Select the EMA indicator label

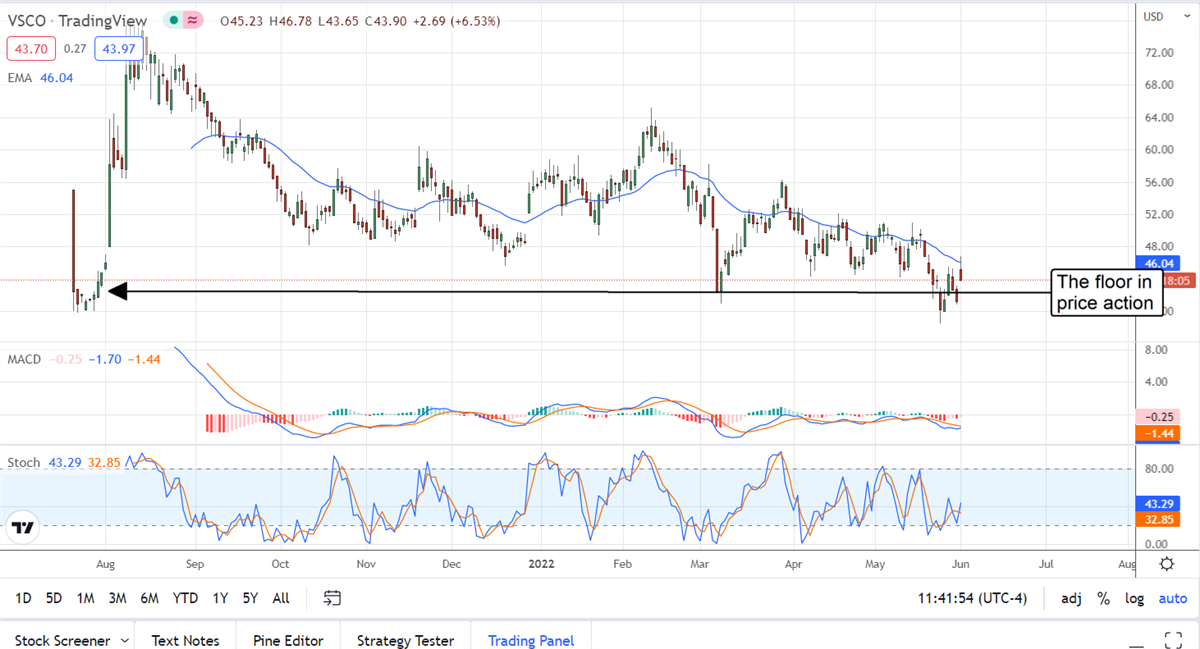point(18,74)
